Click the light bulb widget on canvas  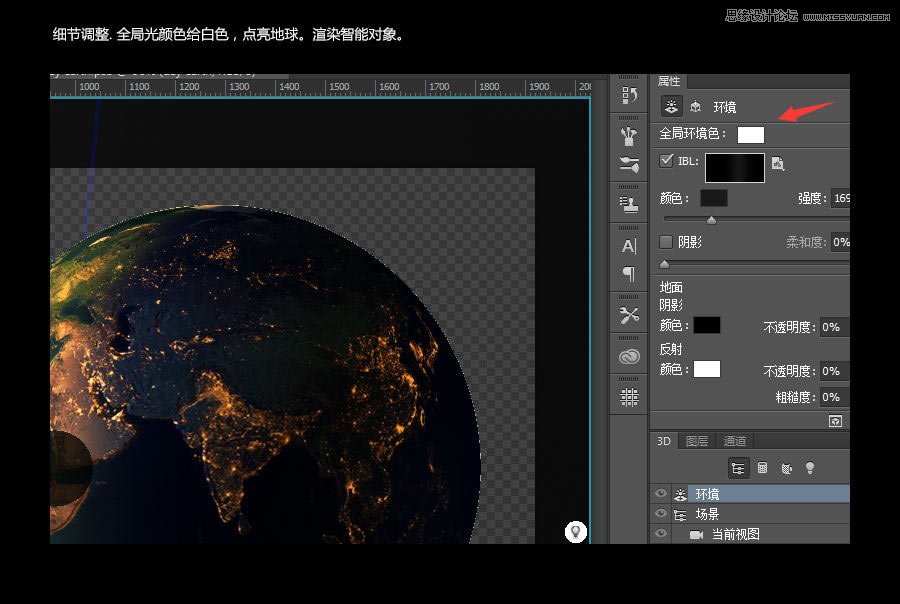576,532
